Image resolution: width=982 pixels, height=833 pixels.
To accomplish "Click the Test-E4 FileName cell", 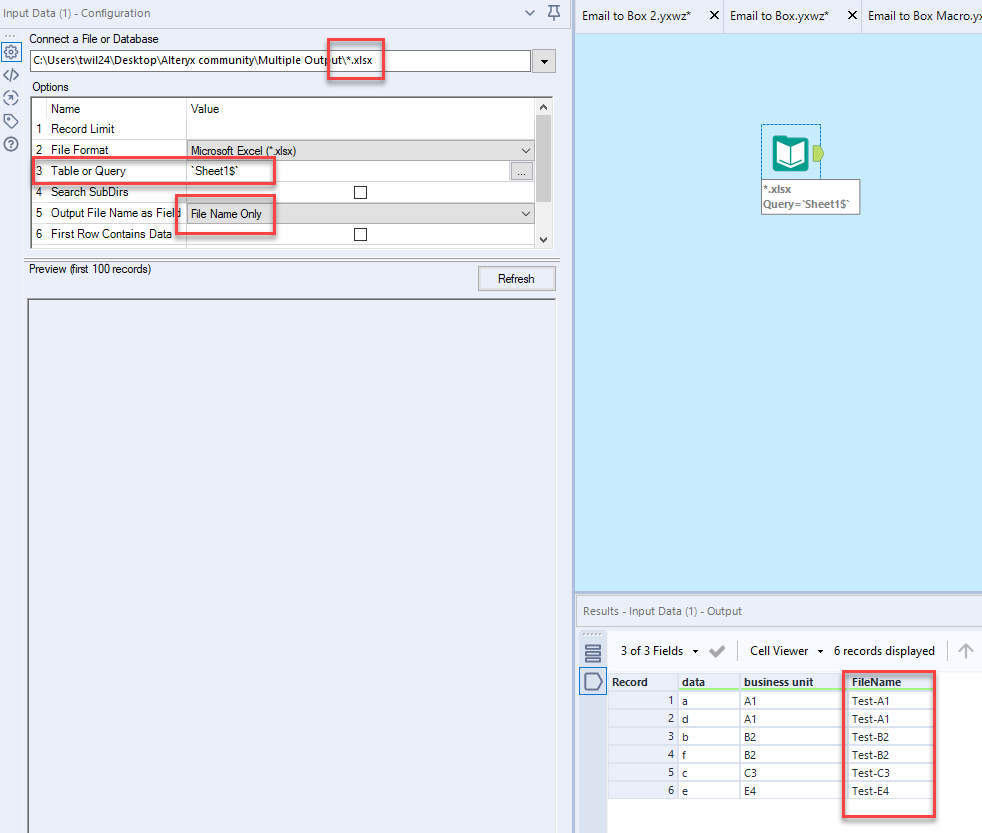I will [889, 791].
